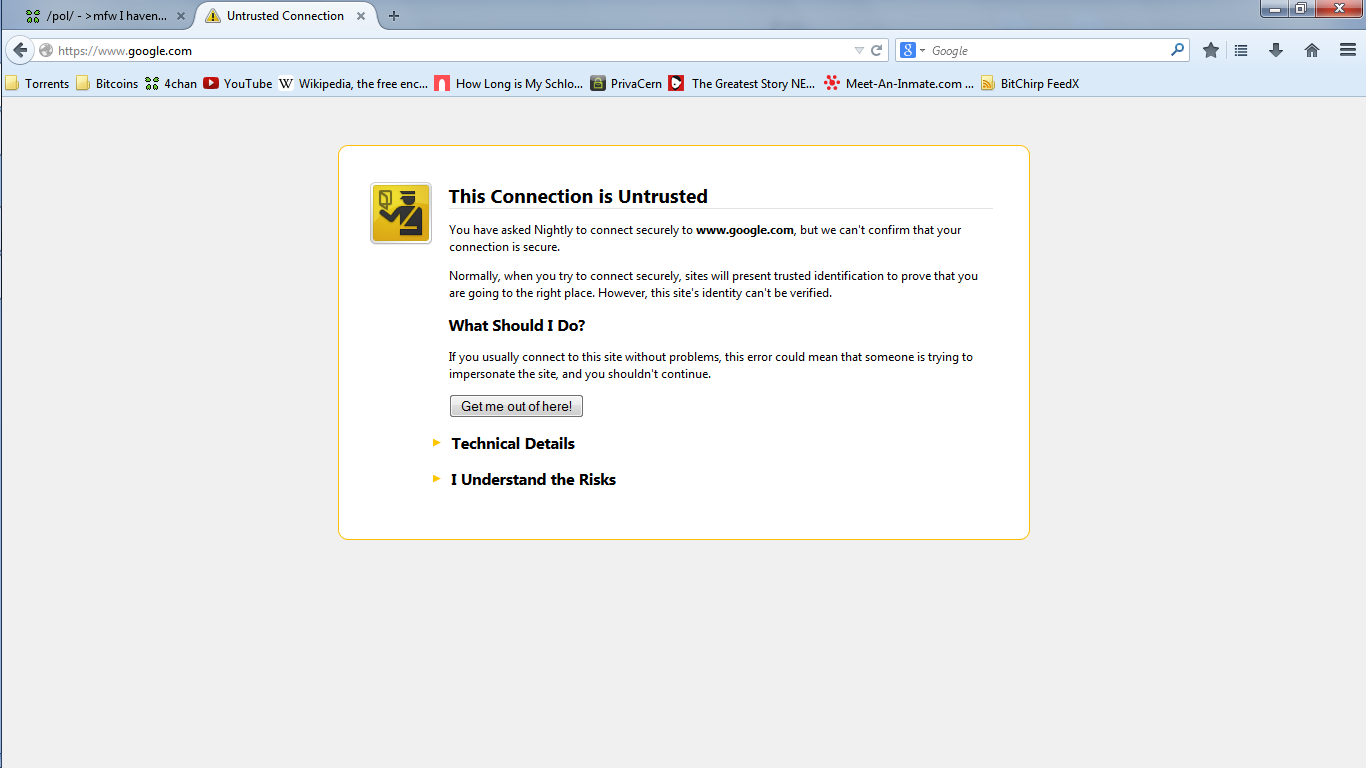This screenshot has height=768, width=1366.
Task: Open How Long is My Schlo... bookmark
Action: (x=509, y=84)
